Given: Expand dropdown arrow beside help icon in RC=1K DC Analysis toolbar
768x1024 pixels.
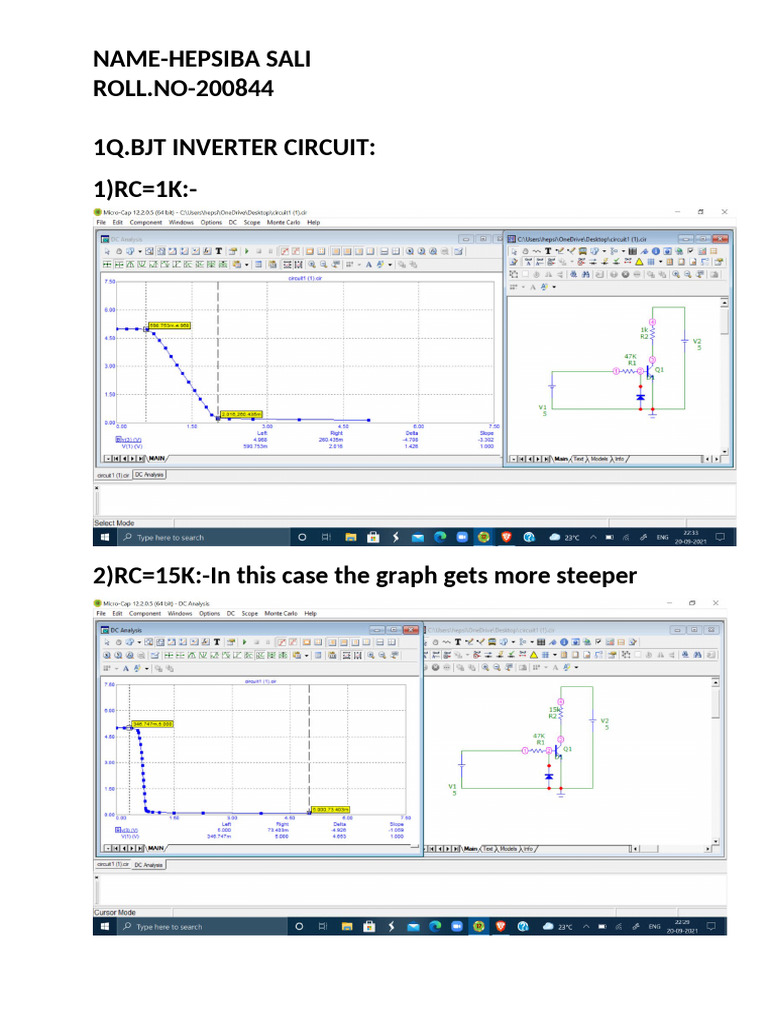Looking at the screenshot, I should click(140, 251).
